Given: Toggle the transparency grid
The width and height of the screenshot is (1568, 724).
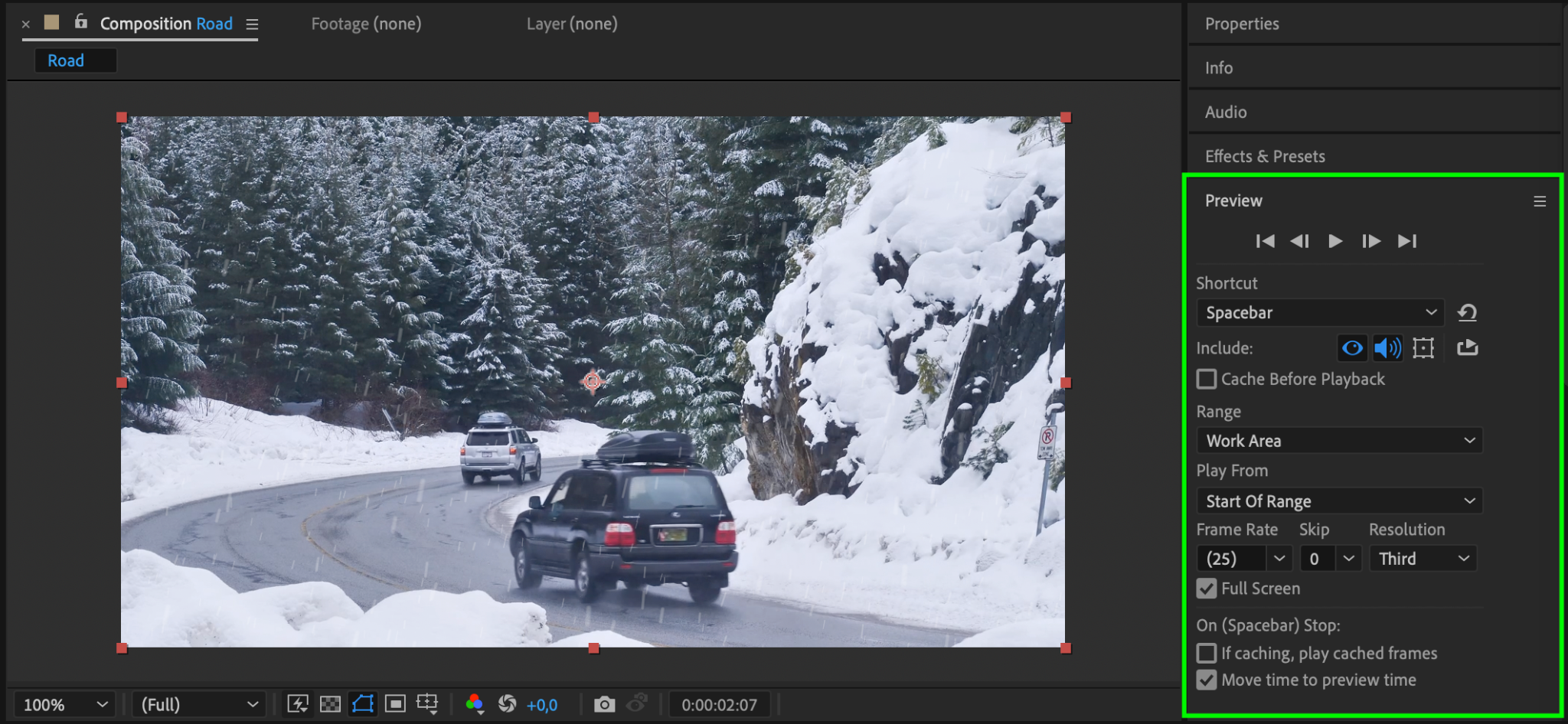Looking at the screenshot, I should point(330,704).
